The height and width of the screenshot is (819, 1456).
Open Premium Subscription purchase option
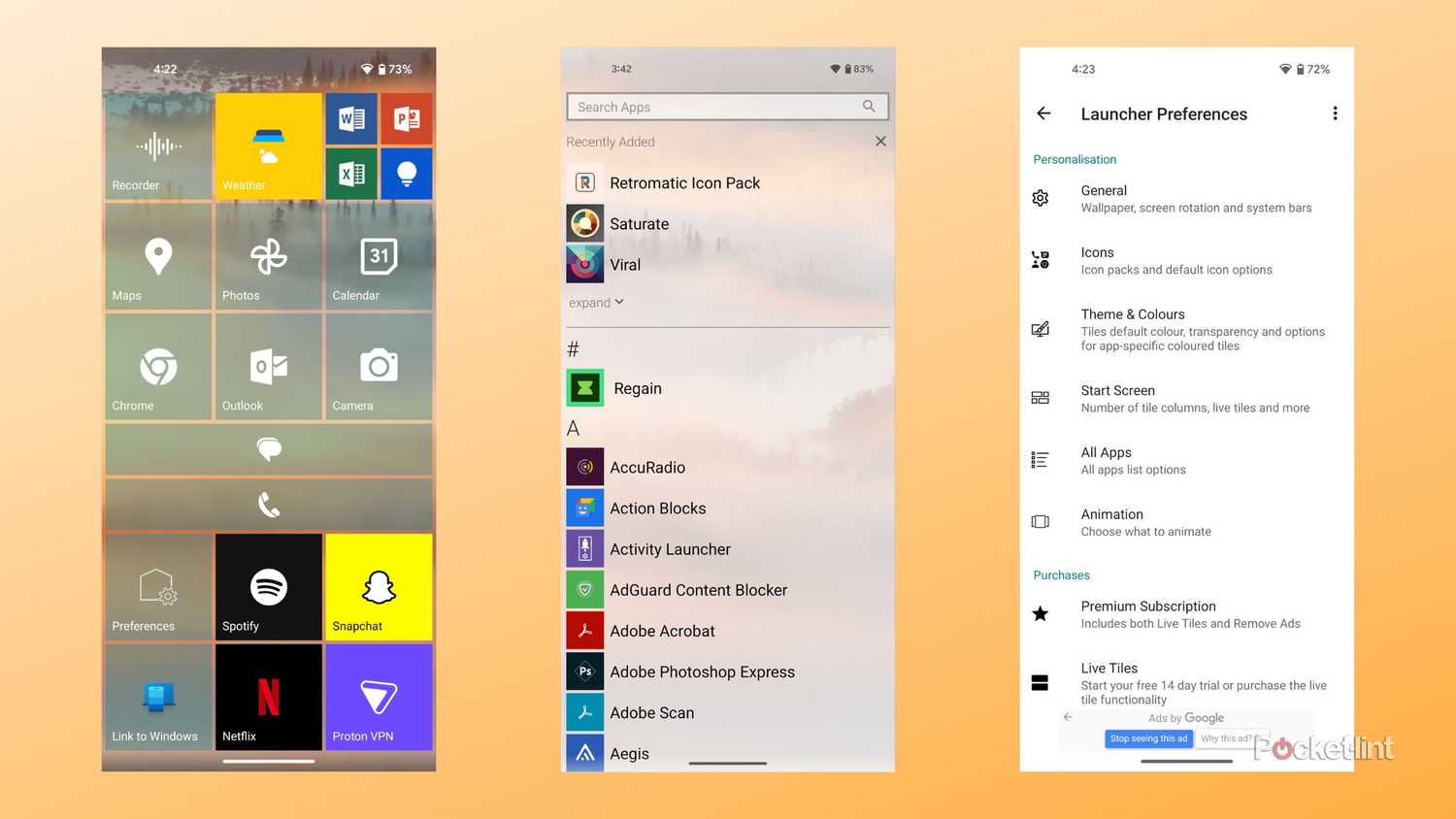coord(1186,614)
